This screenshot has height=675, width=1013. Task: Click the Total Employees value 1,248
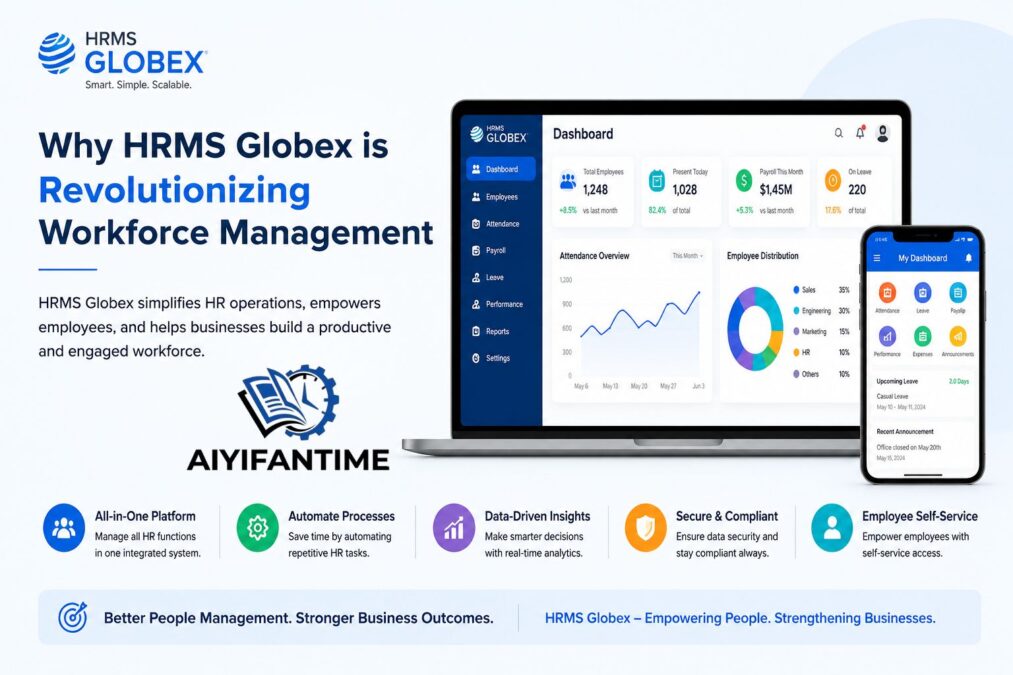(595, 189)
